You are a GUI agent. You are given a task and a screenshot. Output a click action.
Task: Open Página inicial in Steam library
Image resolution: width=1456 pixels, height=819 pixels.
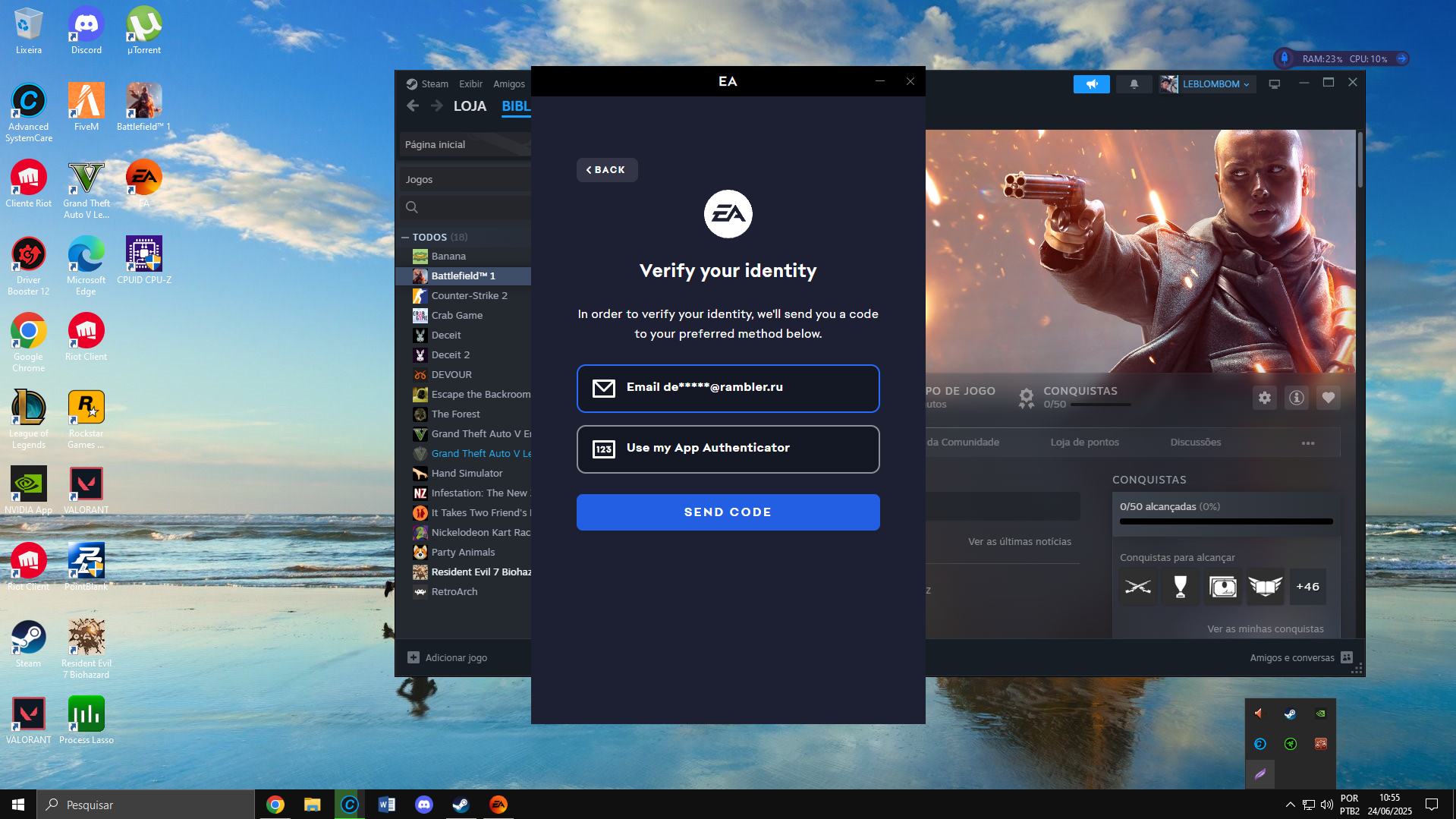point(465,145)
